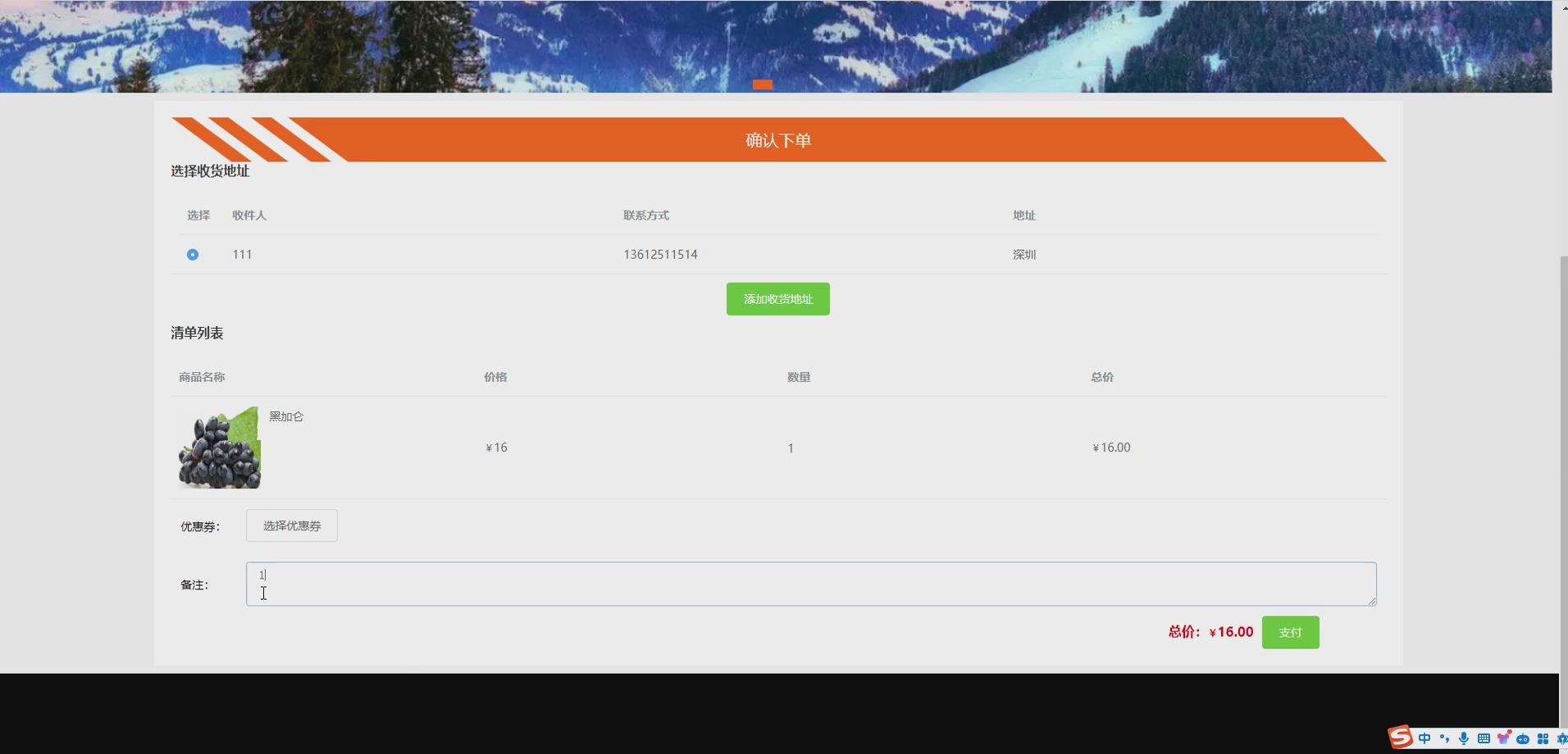Click the 总价 column header
Screen dimensions: 1568x754
coord(1102,377)
